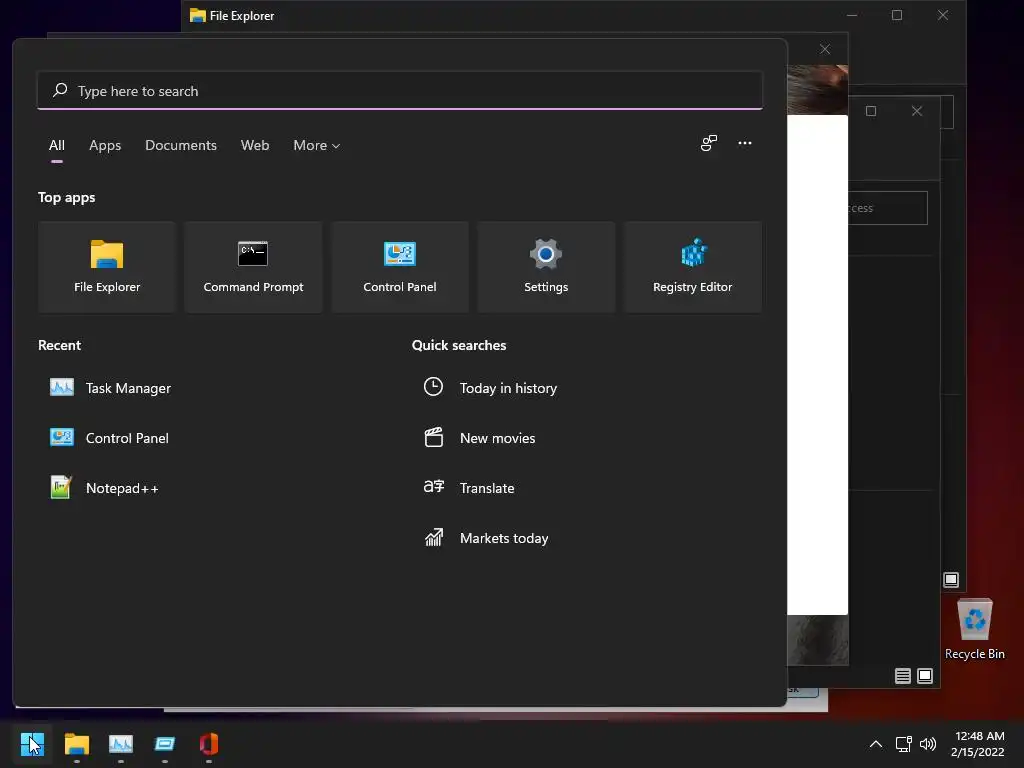Switch to the Web search tab
The image size is (1024, 768).
pyautogui.click(x=255, y=145)
